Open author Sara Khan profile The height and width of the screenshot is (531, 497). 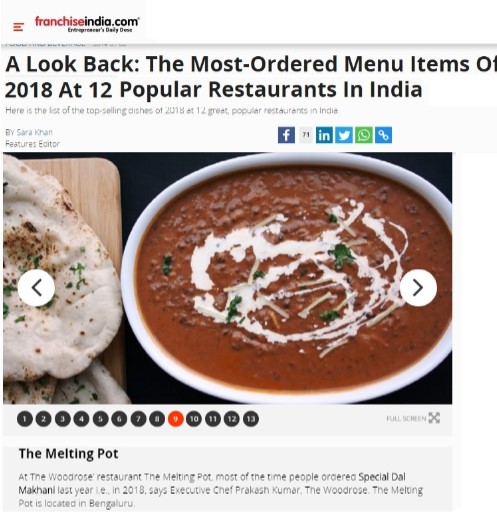tap(35, 132)
